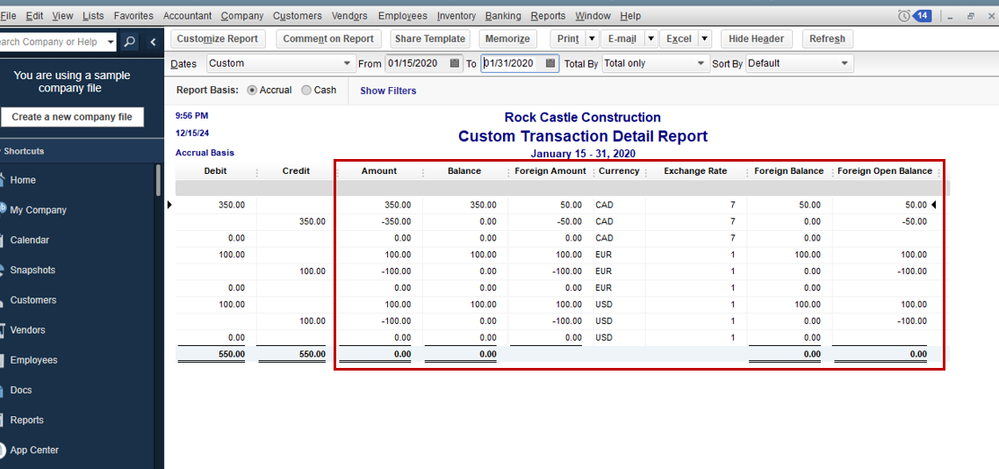Open the From date calendar icon

[x=454, y=63]
